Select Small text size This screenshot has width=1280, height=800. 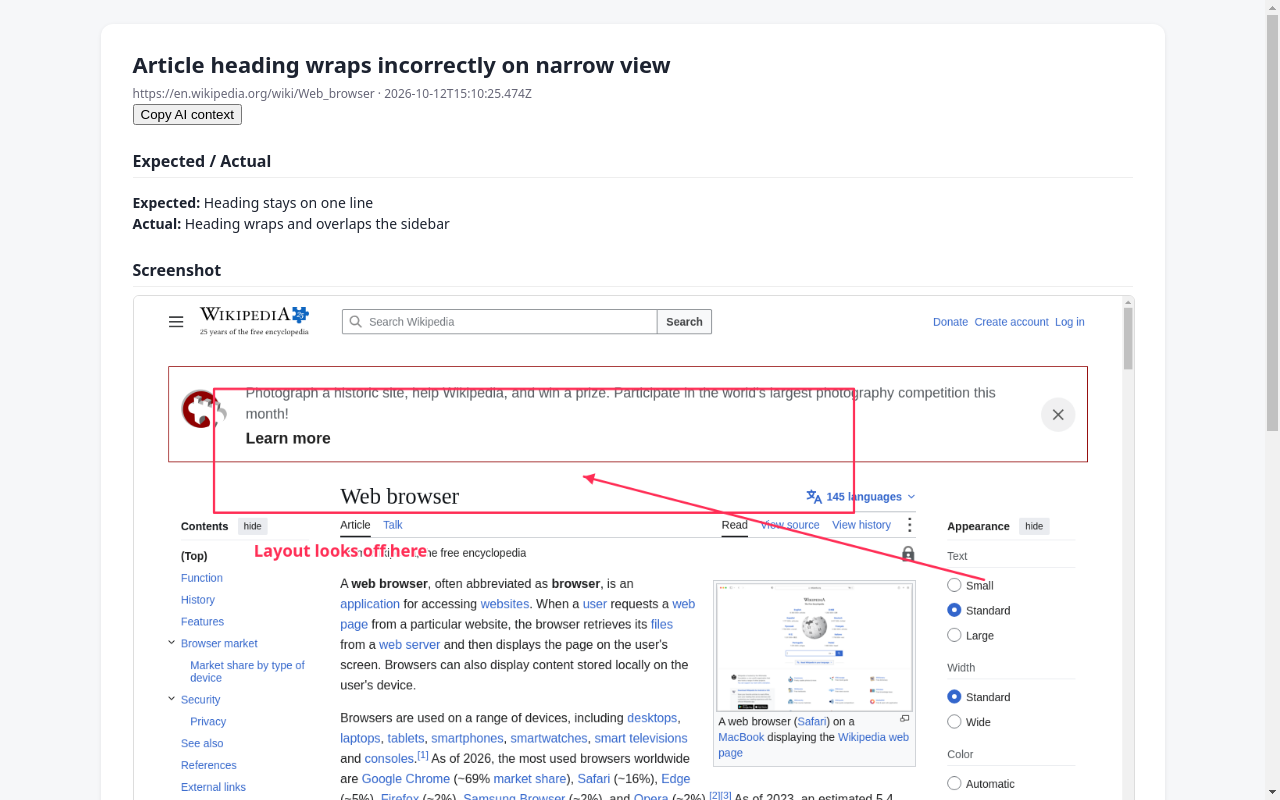(954, 585)
